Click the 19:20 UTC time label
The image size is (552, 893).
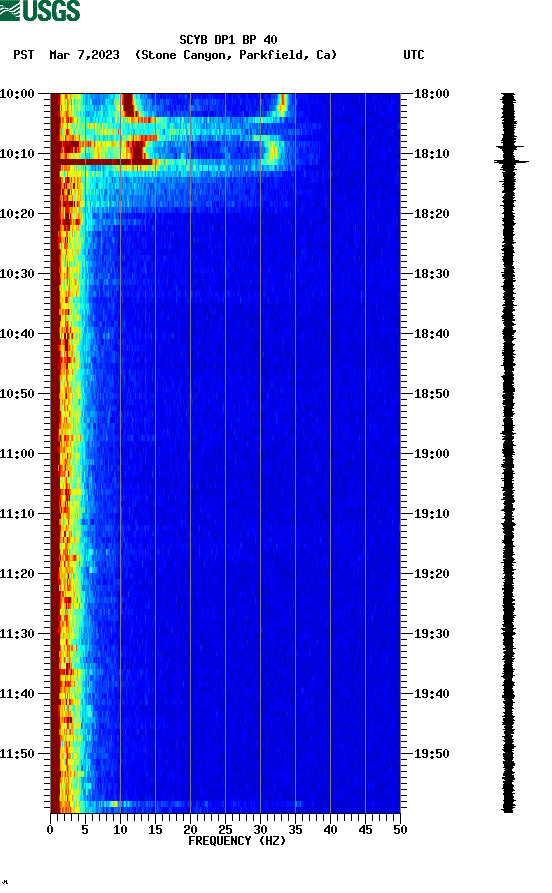[432, 574]
